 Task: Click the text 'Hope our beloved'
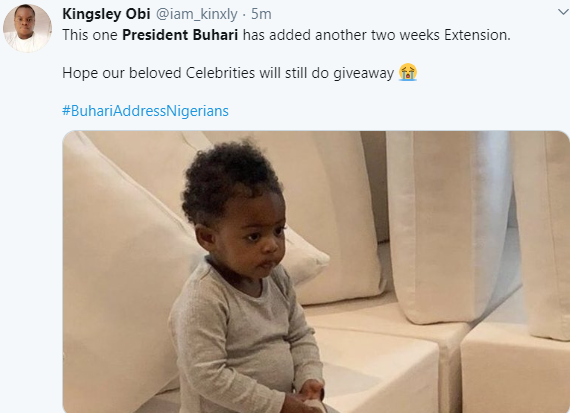(122, 73)
